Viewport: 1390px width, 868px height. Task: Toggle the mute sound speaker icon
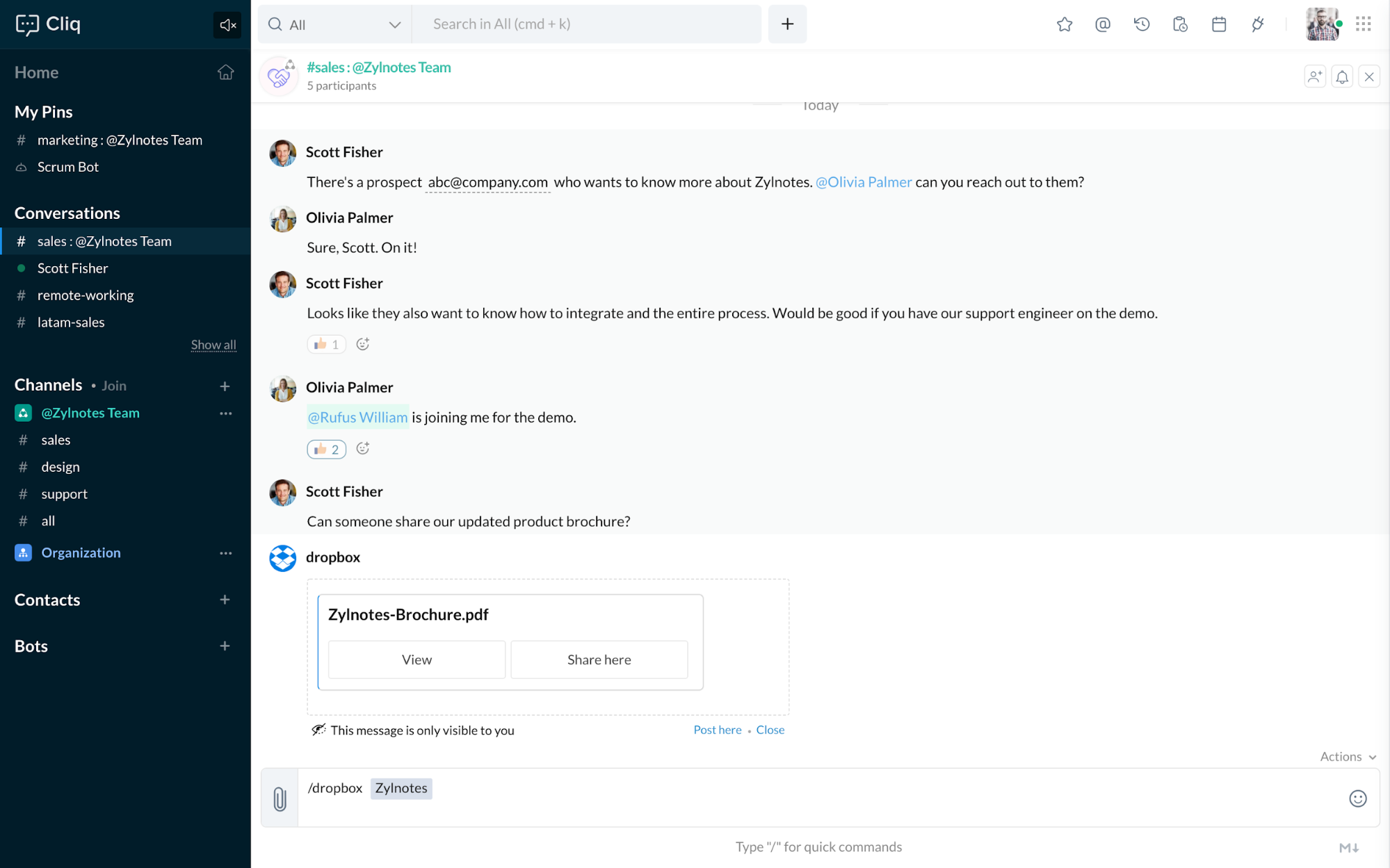pos(227,25)
